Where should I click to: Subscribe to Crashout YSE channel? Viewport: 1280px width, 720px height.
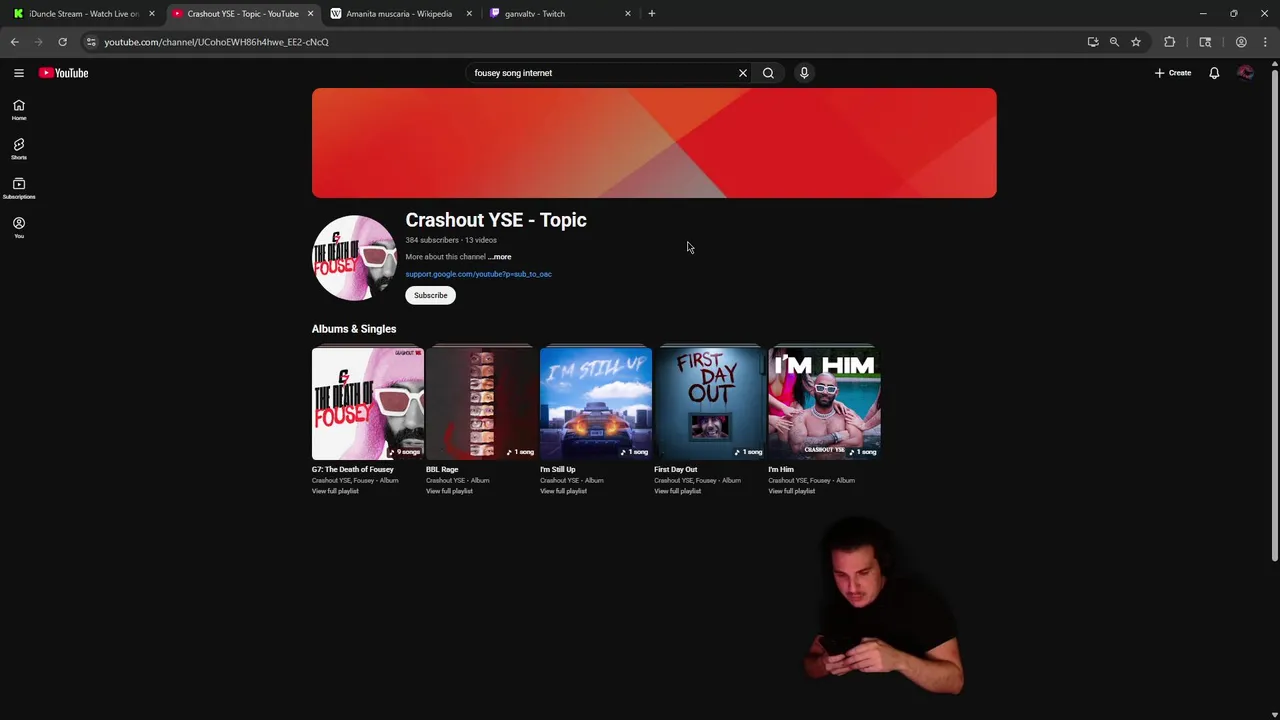coord(431,295)
